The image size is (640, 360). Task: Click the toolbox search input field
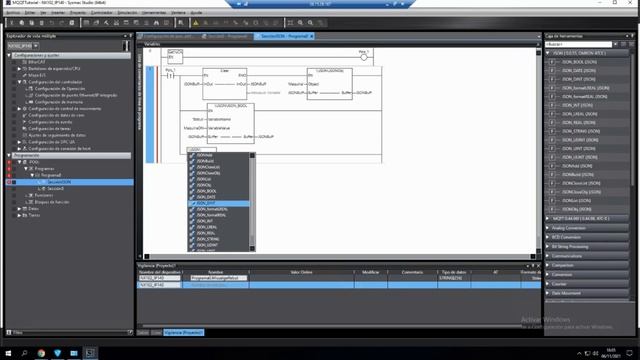point(579,44)
